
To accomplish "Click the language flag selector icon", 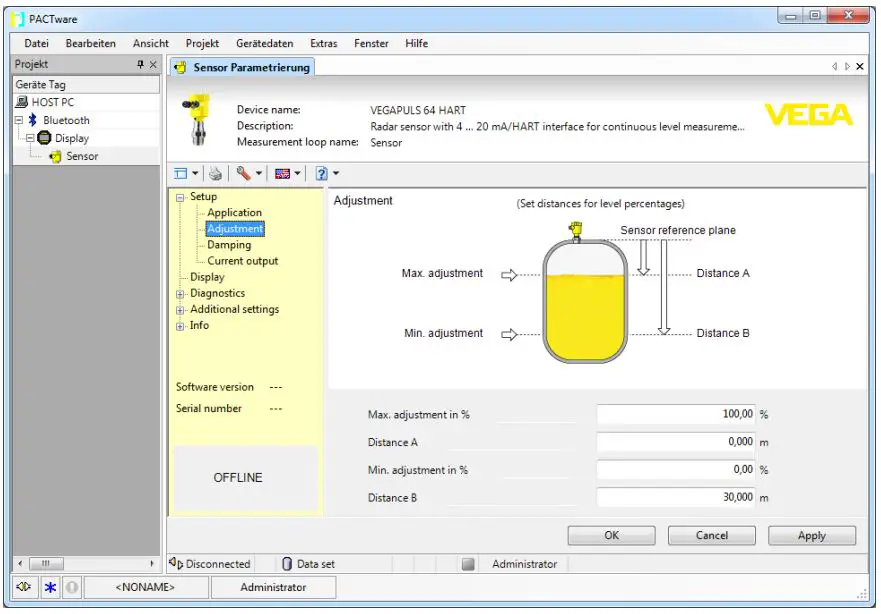I will [x=283, y=172].
